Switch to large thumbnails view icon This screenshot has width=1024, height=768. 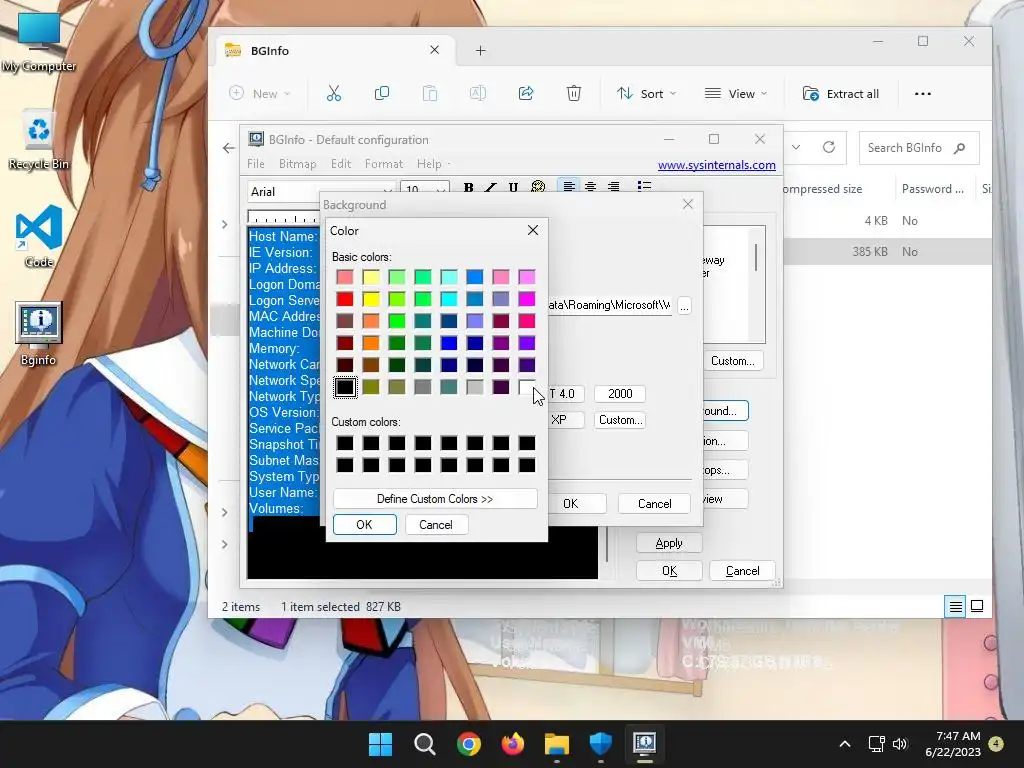click(x=977, y=607)
